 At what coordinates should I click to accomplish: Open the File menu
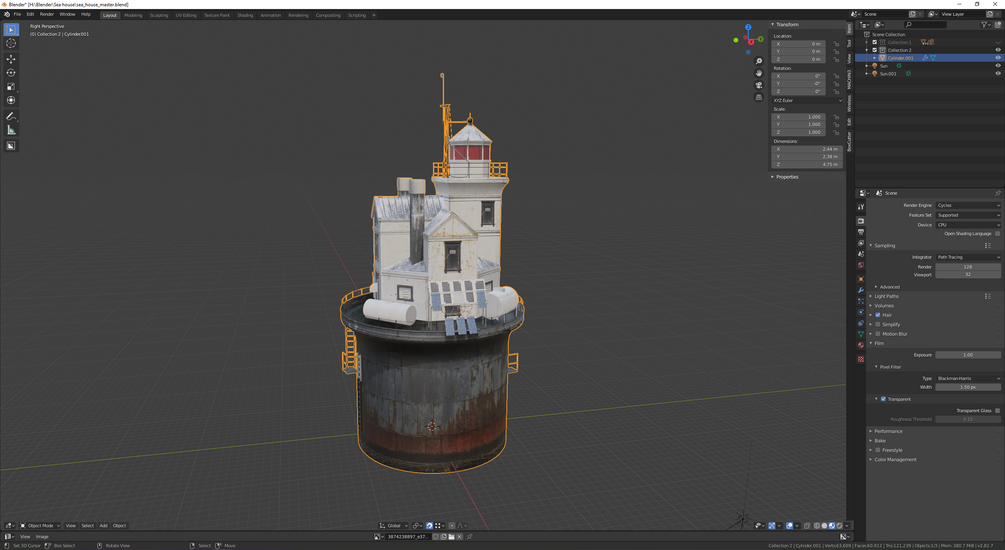click(x=17, y=14)
